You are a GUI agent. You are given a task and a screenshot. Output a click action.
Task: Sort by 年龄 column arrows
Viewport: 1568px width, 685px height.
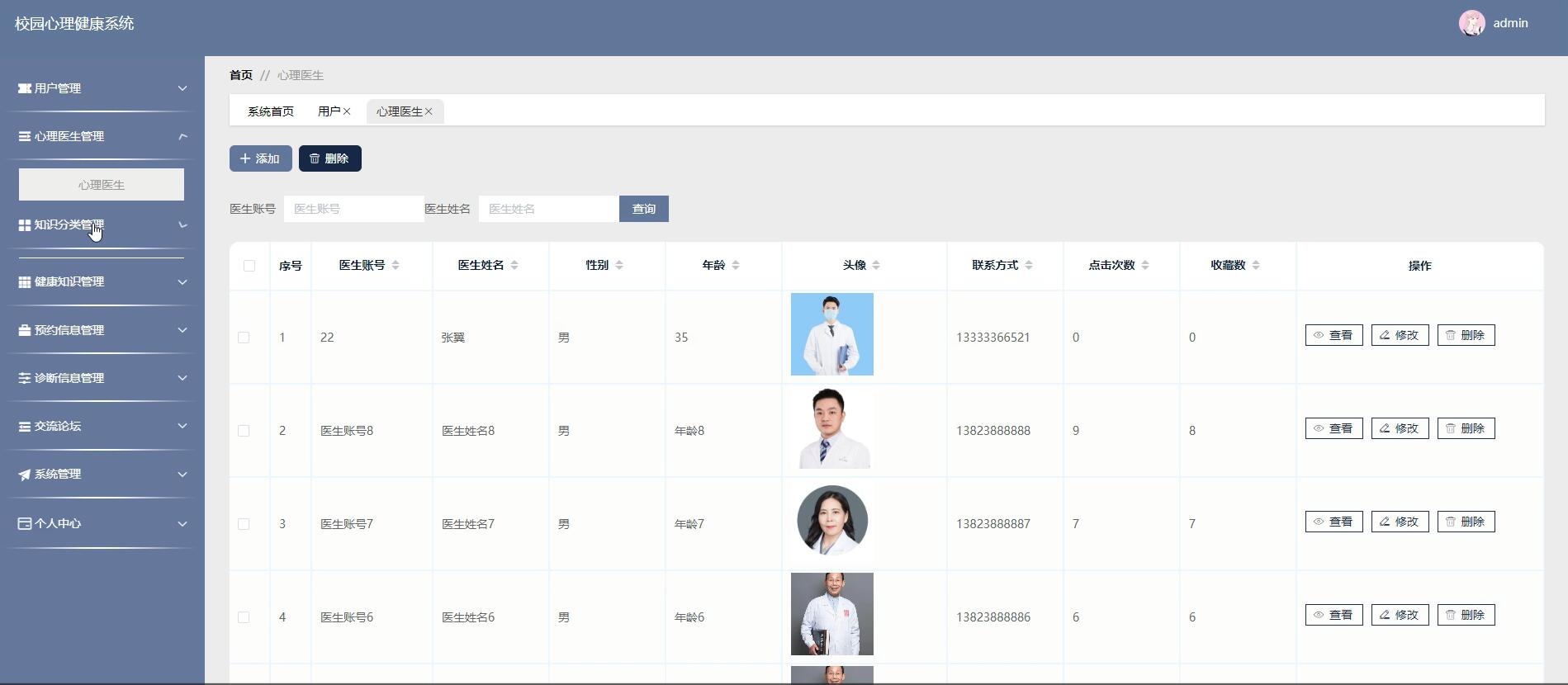pyautogui.click(x=736, y=265)
